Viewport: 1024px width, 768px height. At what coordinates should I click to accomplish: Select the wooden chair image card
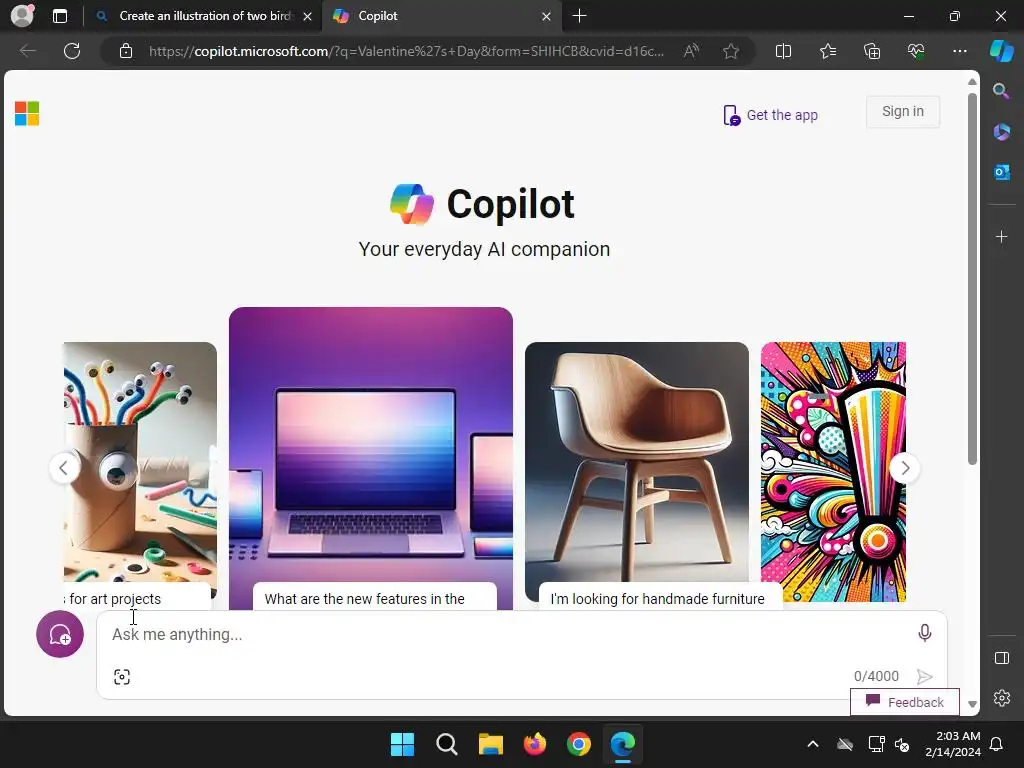tap(637, 461)
